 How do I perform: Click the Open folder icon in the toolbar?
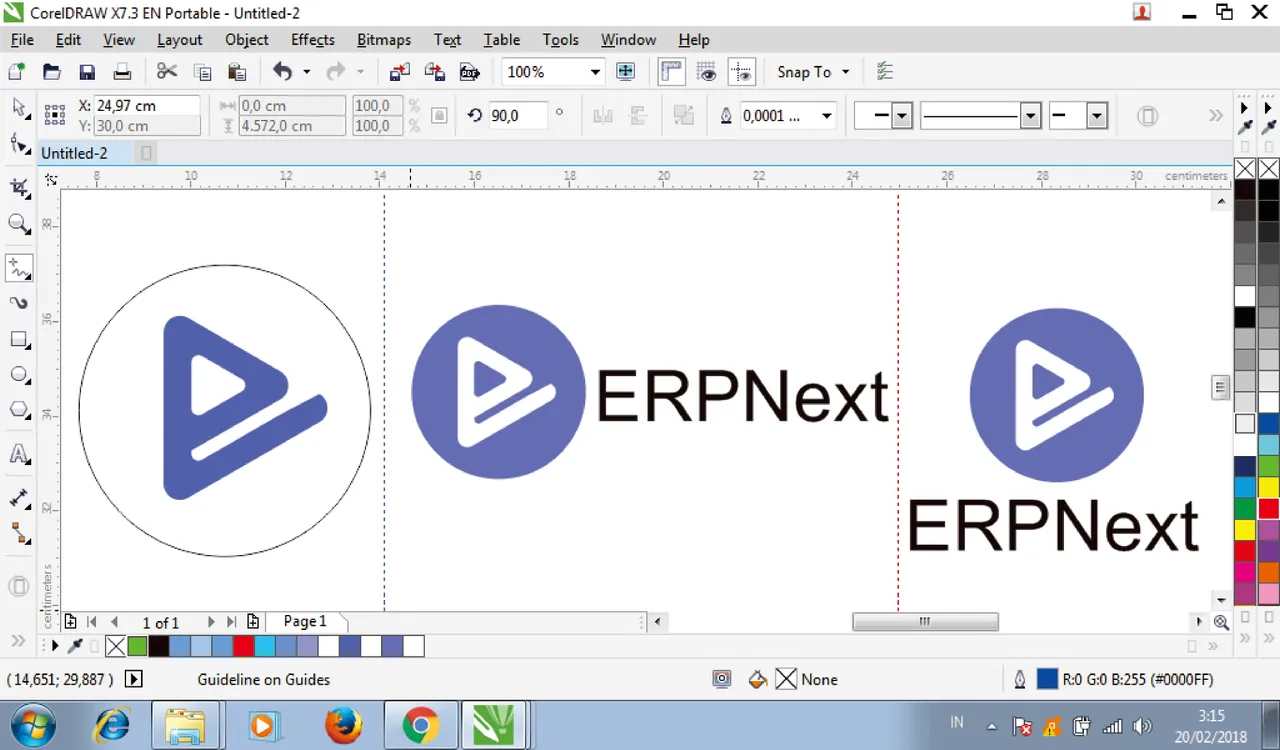click(x=52, y=72)
